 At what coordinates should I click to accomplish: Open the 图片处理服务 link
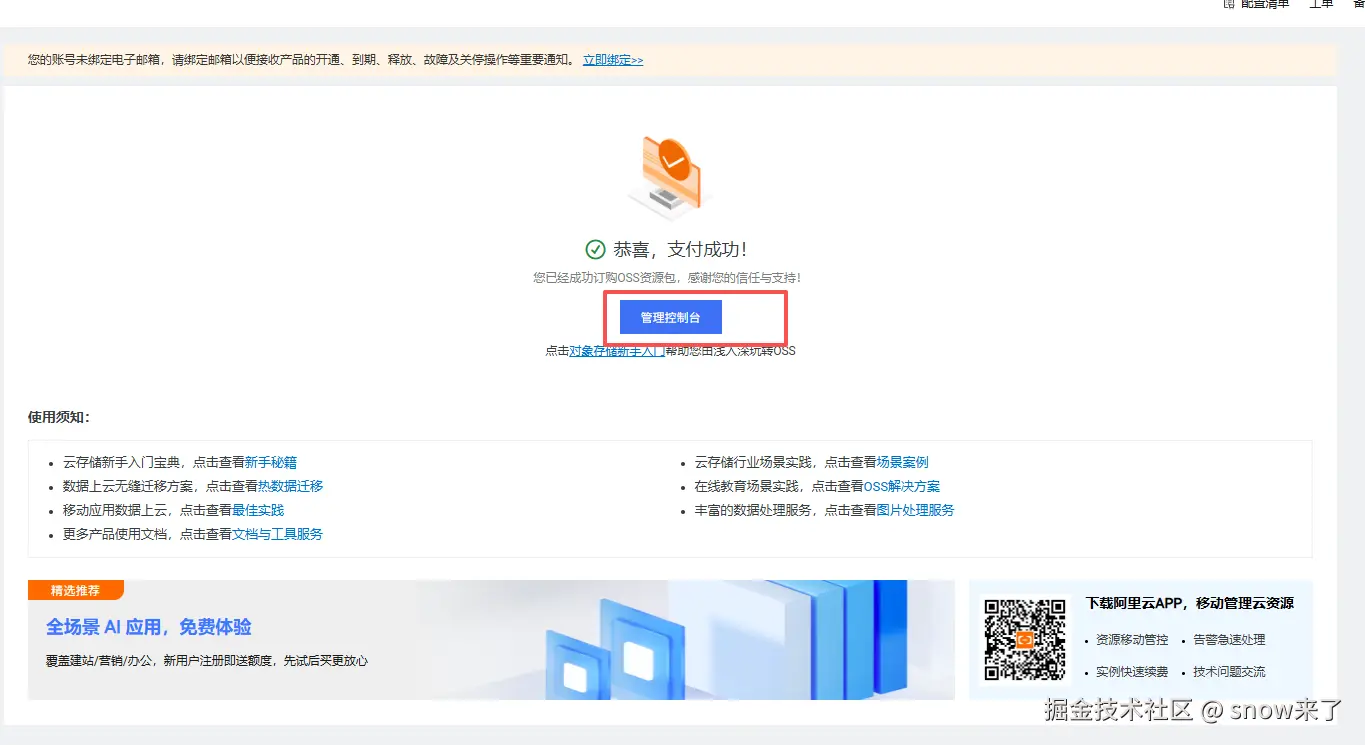(x=916, y=510)
